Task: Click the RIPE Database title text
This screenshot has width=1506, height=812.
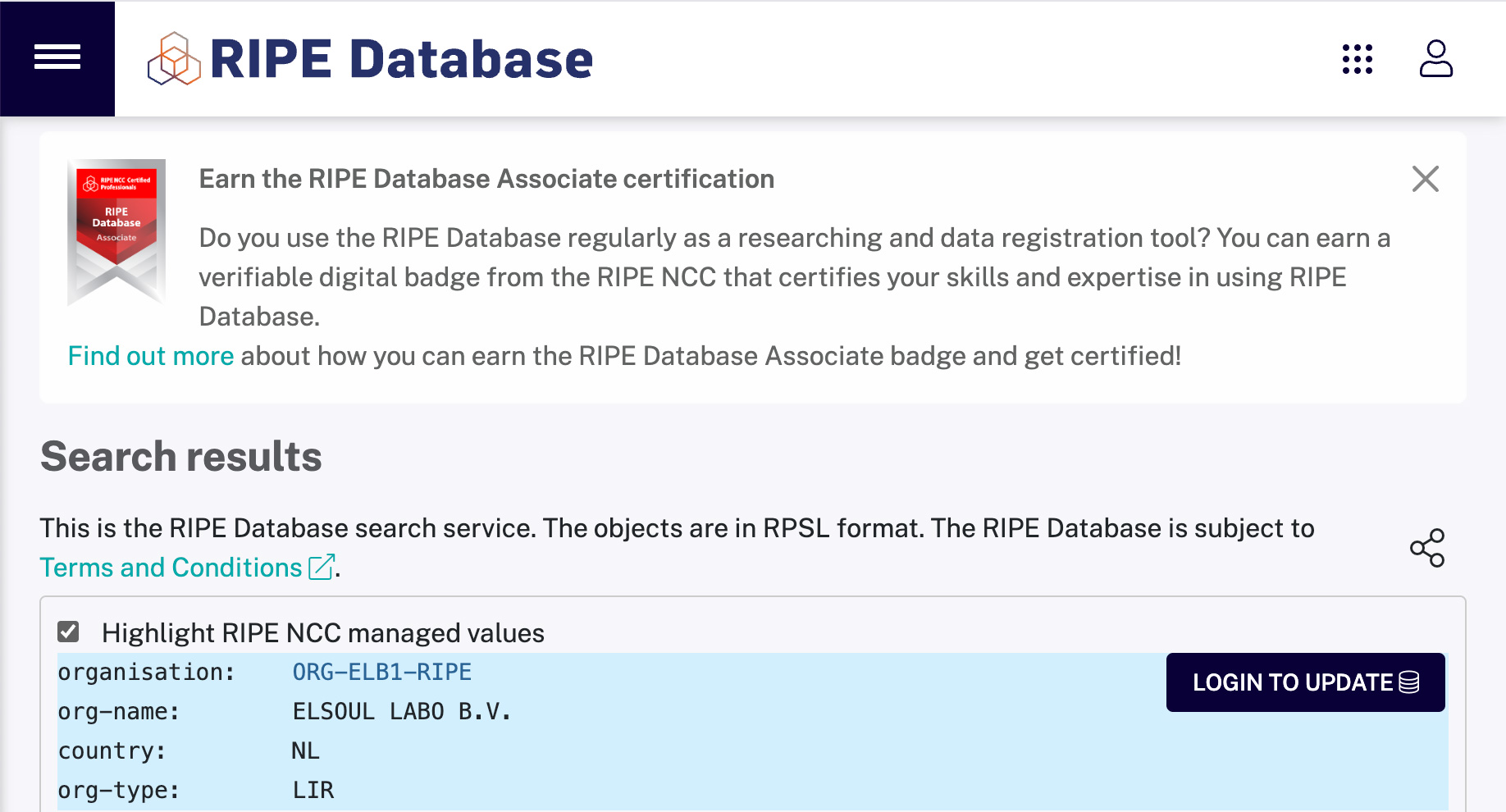Action: (401, 59)
